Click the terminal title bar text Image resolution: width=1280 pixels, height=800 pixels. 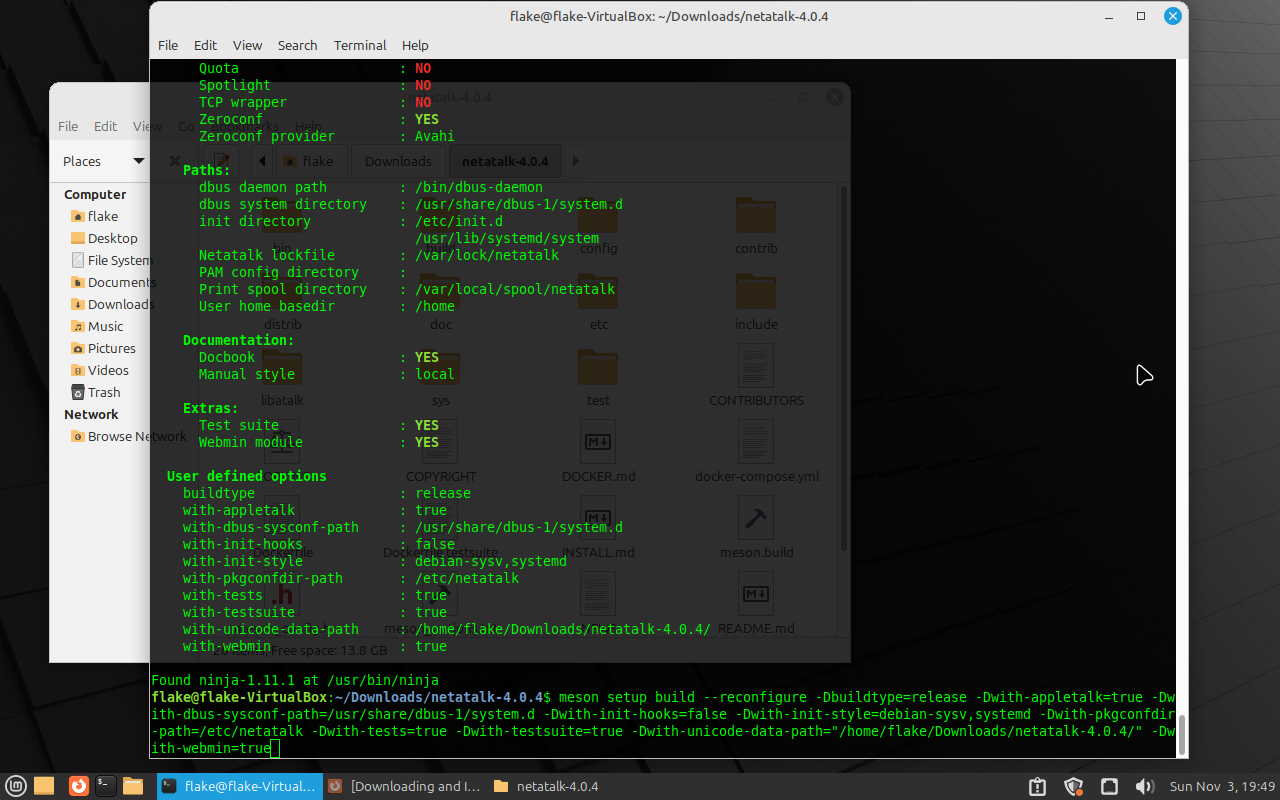tap(668, 16)
